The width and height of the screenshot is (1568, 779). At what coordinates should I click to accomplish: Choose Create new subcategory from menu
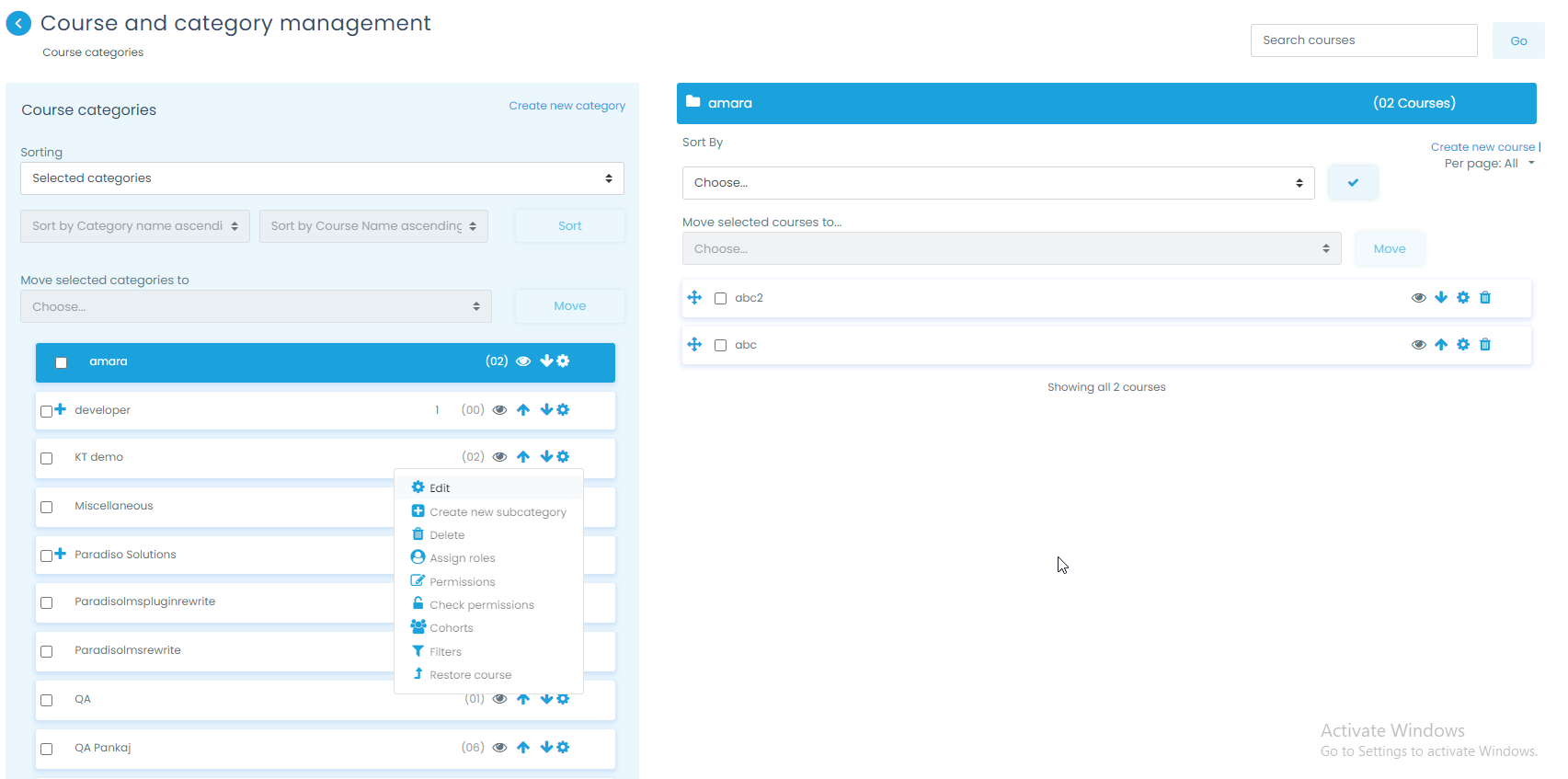click(498, 512)
